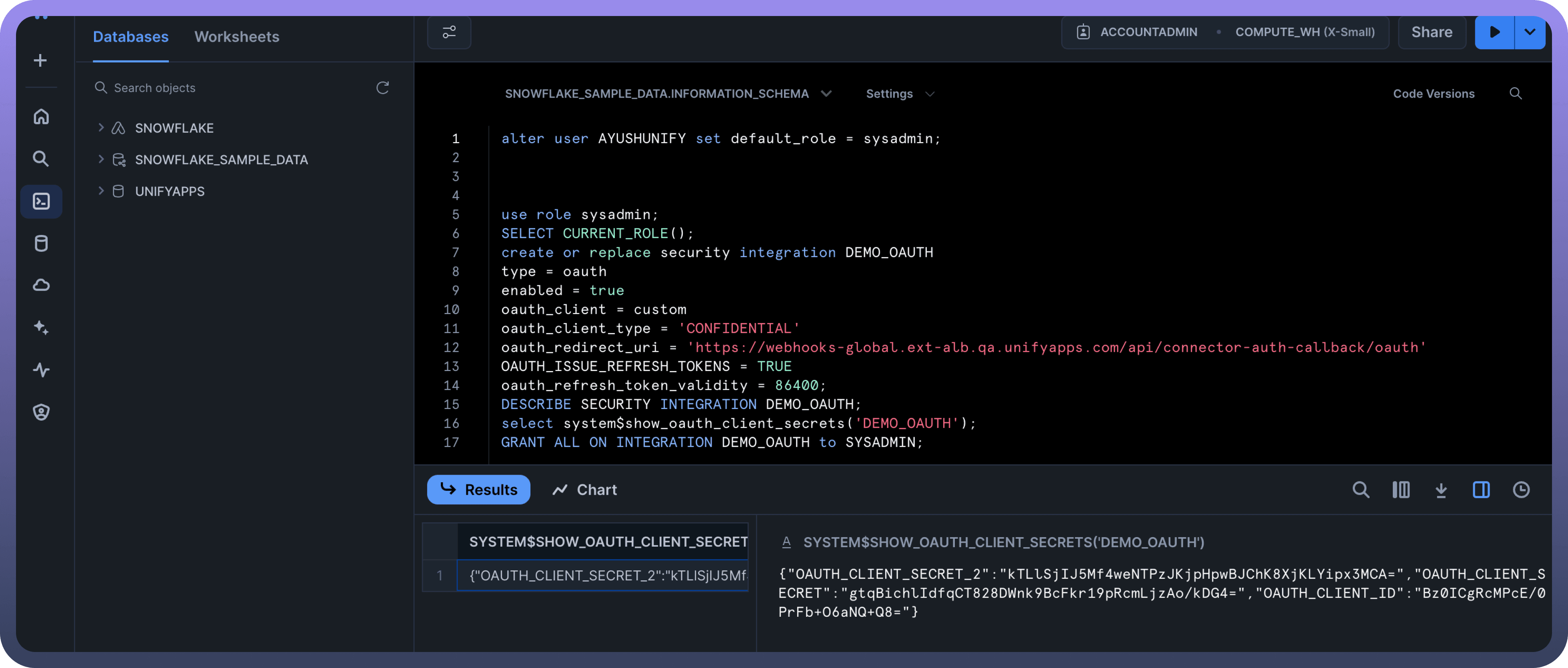Screen dimensions: 1568x668
Task: Open the Data database icon in sidebar
Action: 41,244
